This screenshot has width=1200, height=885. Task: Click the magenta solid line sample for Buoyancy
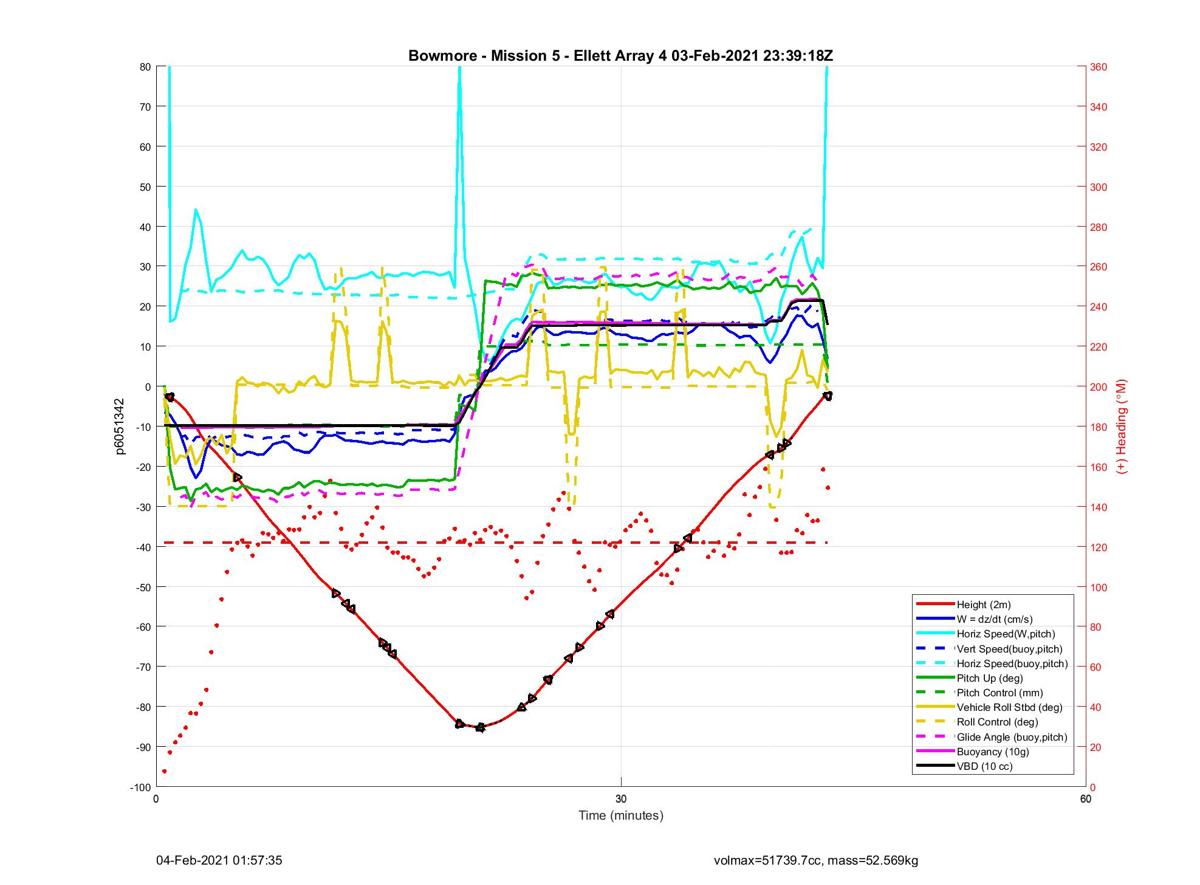[x=934, y=752]
